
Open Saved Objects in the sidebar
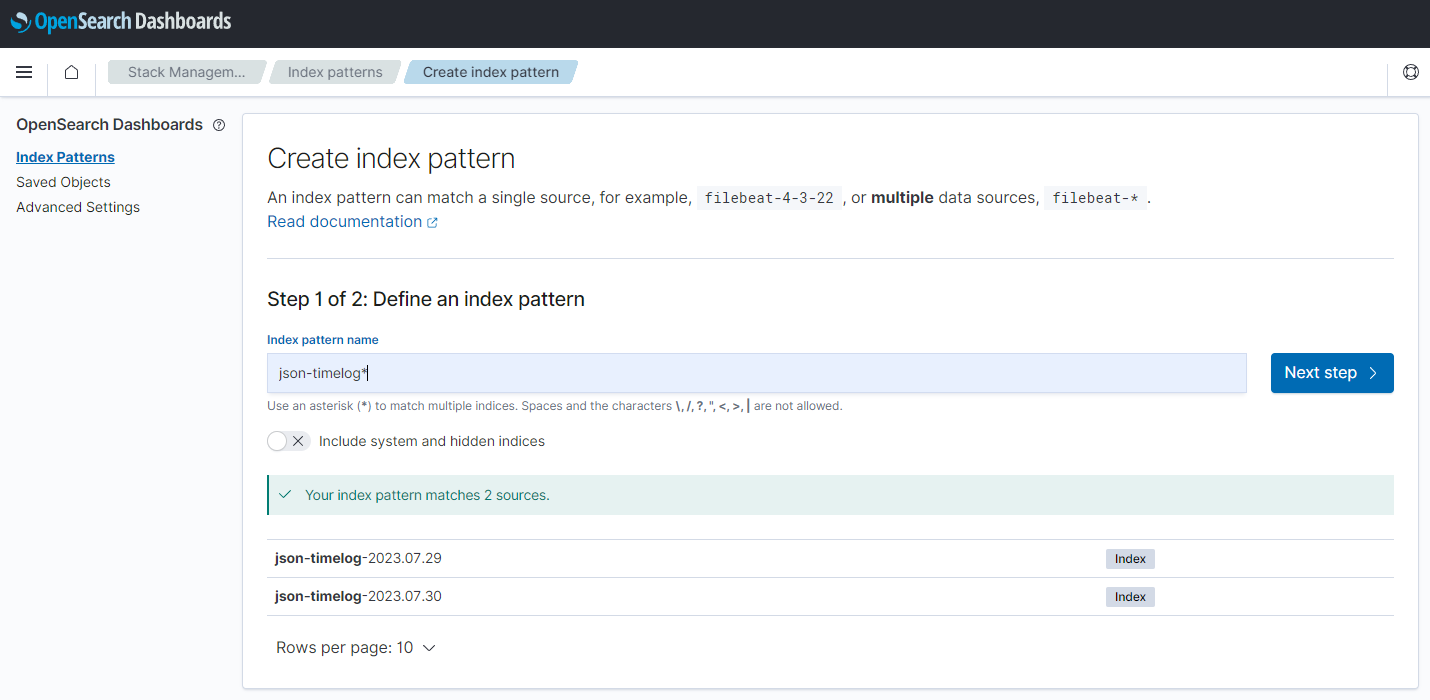(x=63, y=182)
